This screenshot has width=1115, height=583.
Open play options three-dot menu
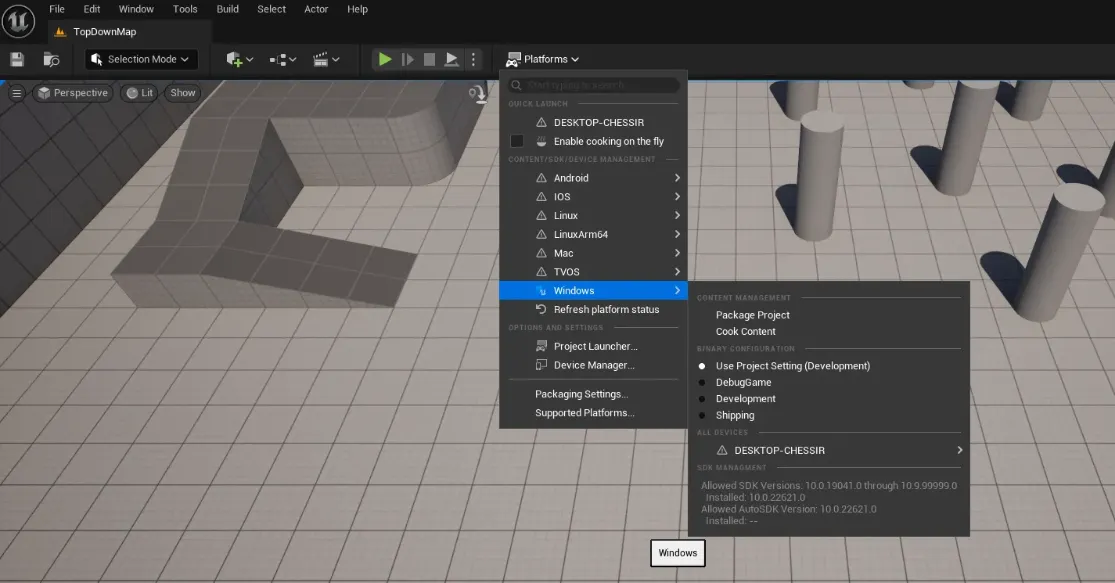click(474, 59)
